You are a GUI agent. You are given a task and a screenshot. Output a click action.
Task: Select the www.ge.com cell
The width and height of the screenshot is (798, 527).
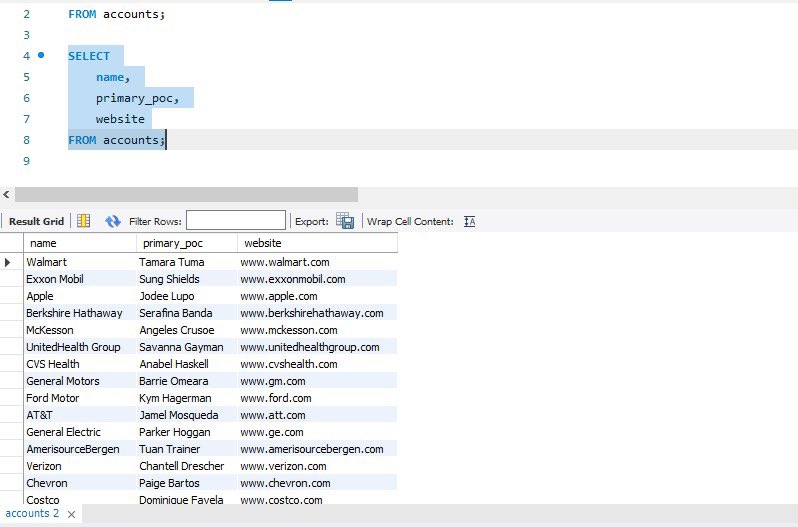[317, 432]
